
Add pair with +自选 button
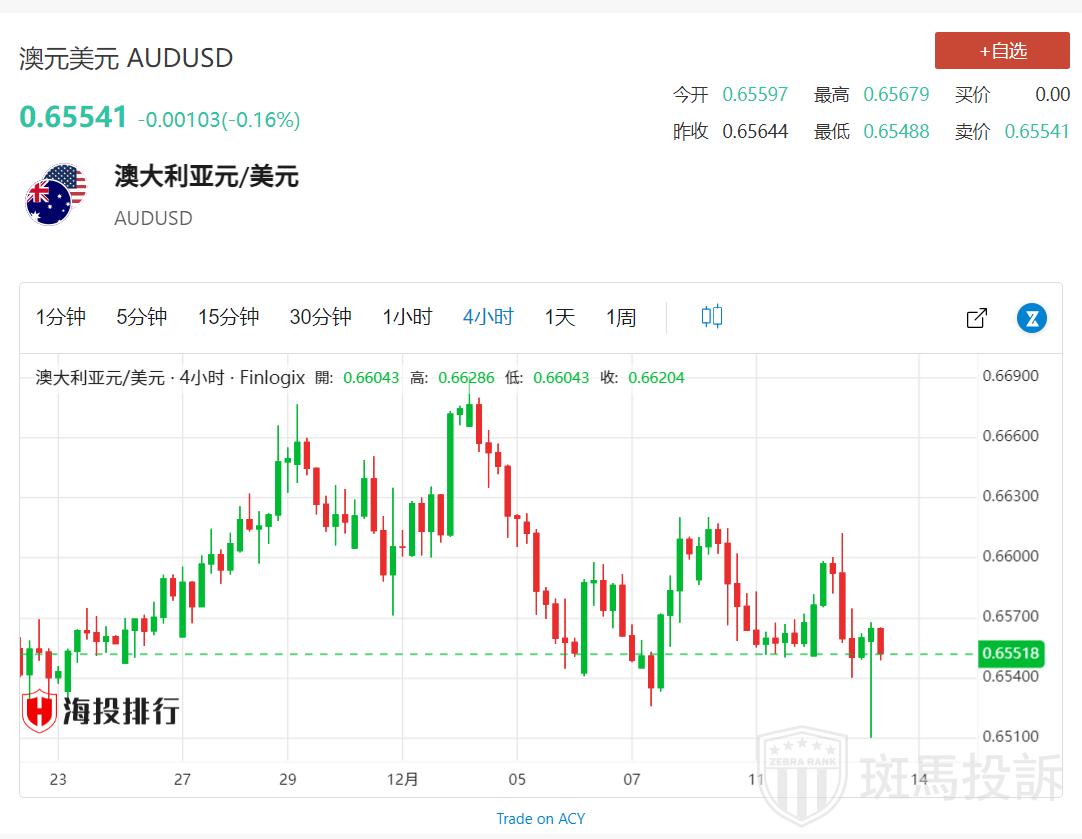[1001, 51]
